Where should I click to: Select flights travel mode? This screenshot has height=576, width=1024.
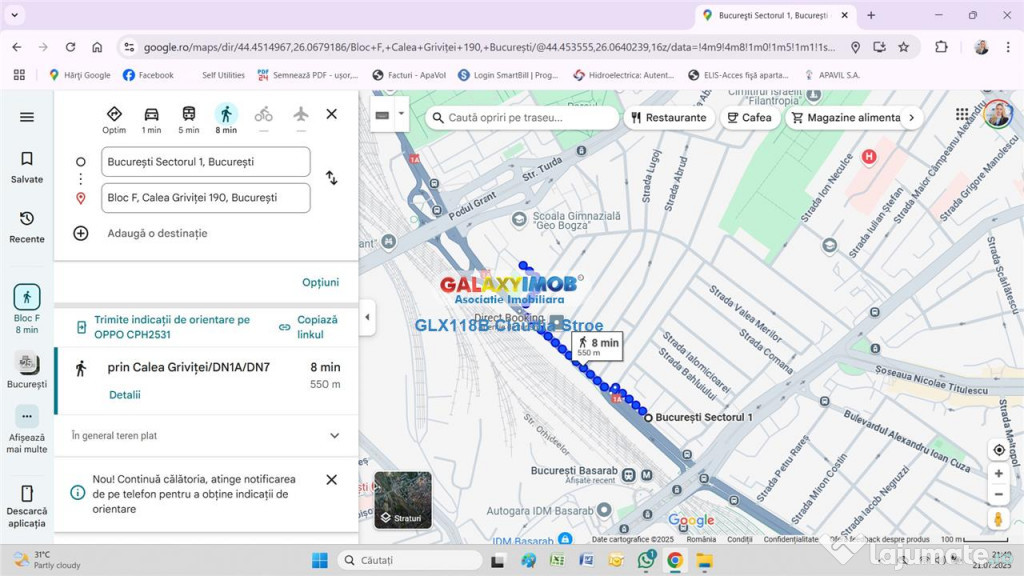click(300, 115)
